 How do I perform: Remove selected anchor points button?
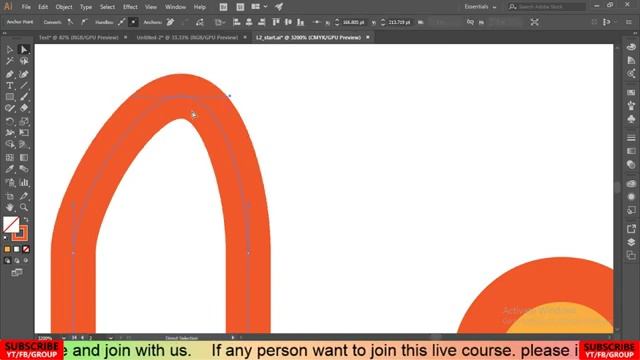click(x=170, y=22)
